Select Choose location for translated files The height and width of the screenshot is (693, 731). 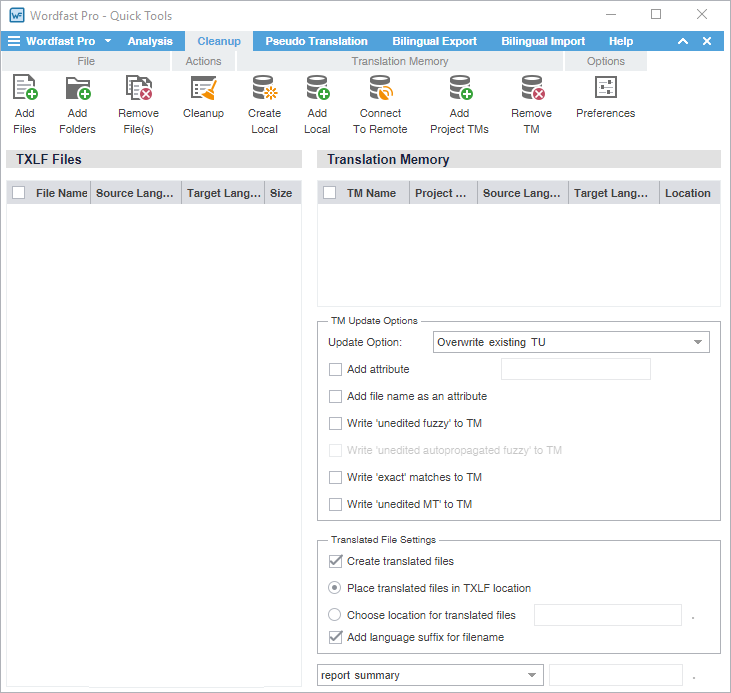tap(334, 615)
